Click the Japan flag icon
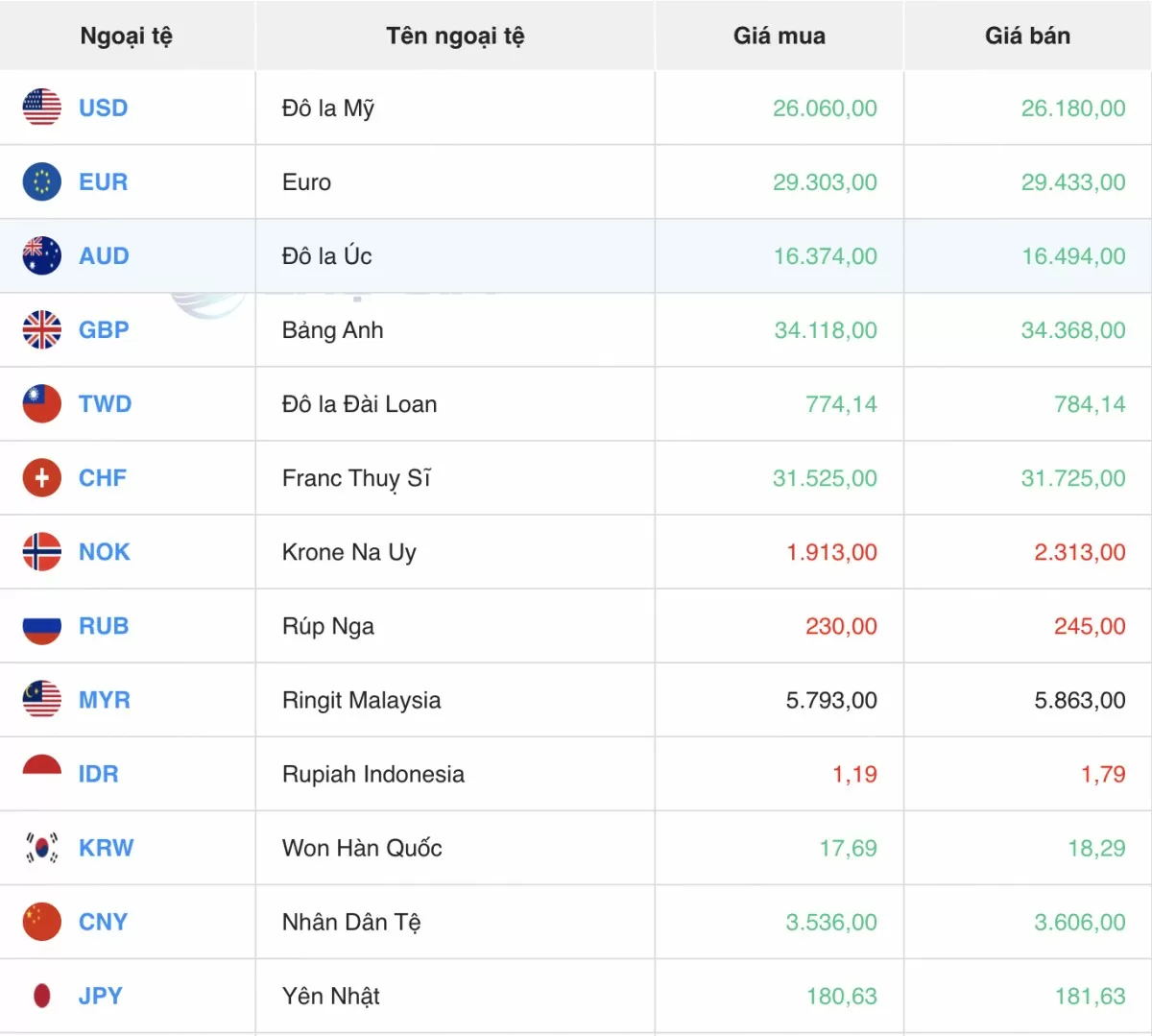The image size is (1152, 1036). click(x=41, y=995)
